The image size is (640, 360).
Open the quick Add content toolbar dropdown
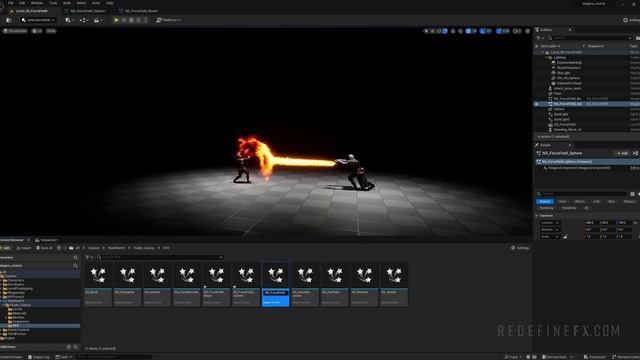point(69,20)
